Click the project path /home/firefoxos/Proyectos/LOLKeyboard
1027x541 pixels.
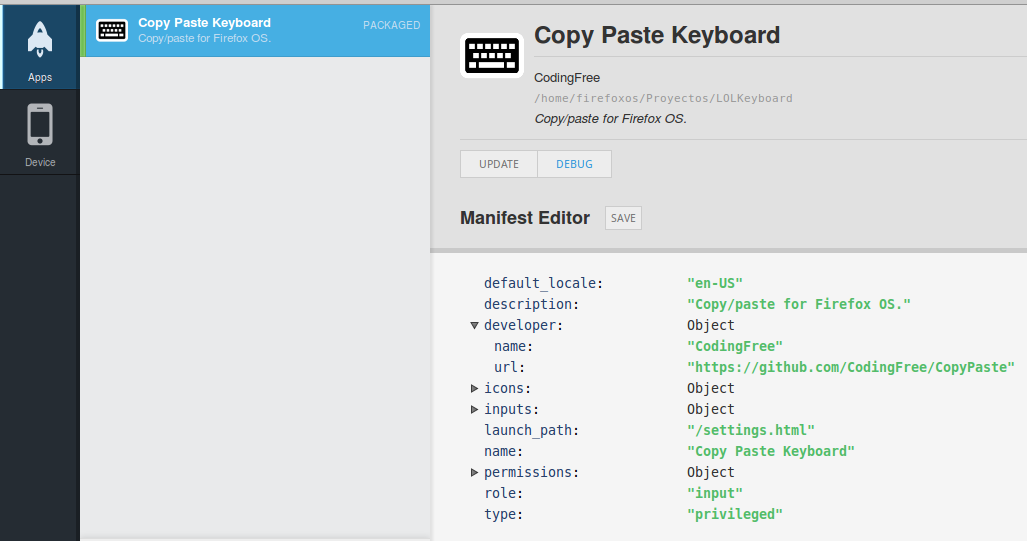663,98
